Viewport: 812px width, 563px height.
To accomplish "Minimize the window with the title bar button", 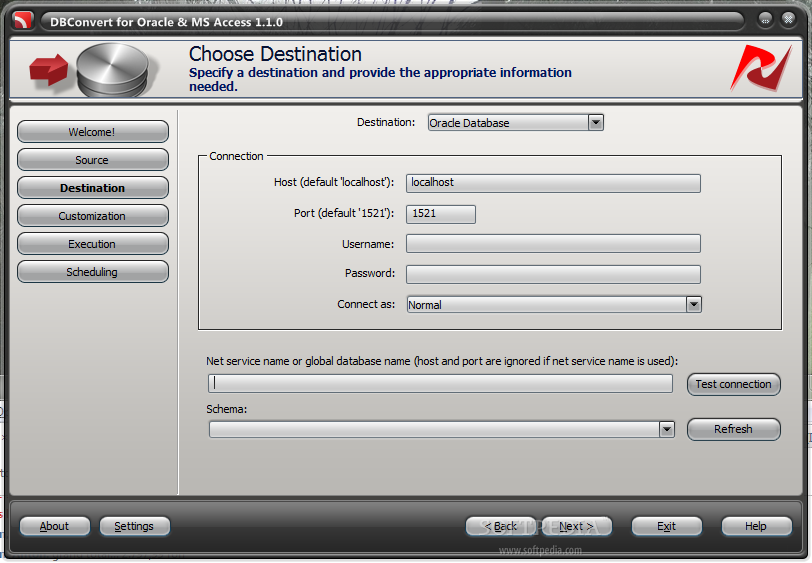I will point(765,21).
